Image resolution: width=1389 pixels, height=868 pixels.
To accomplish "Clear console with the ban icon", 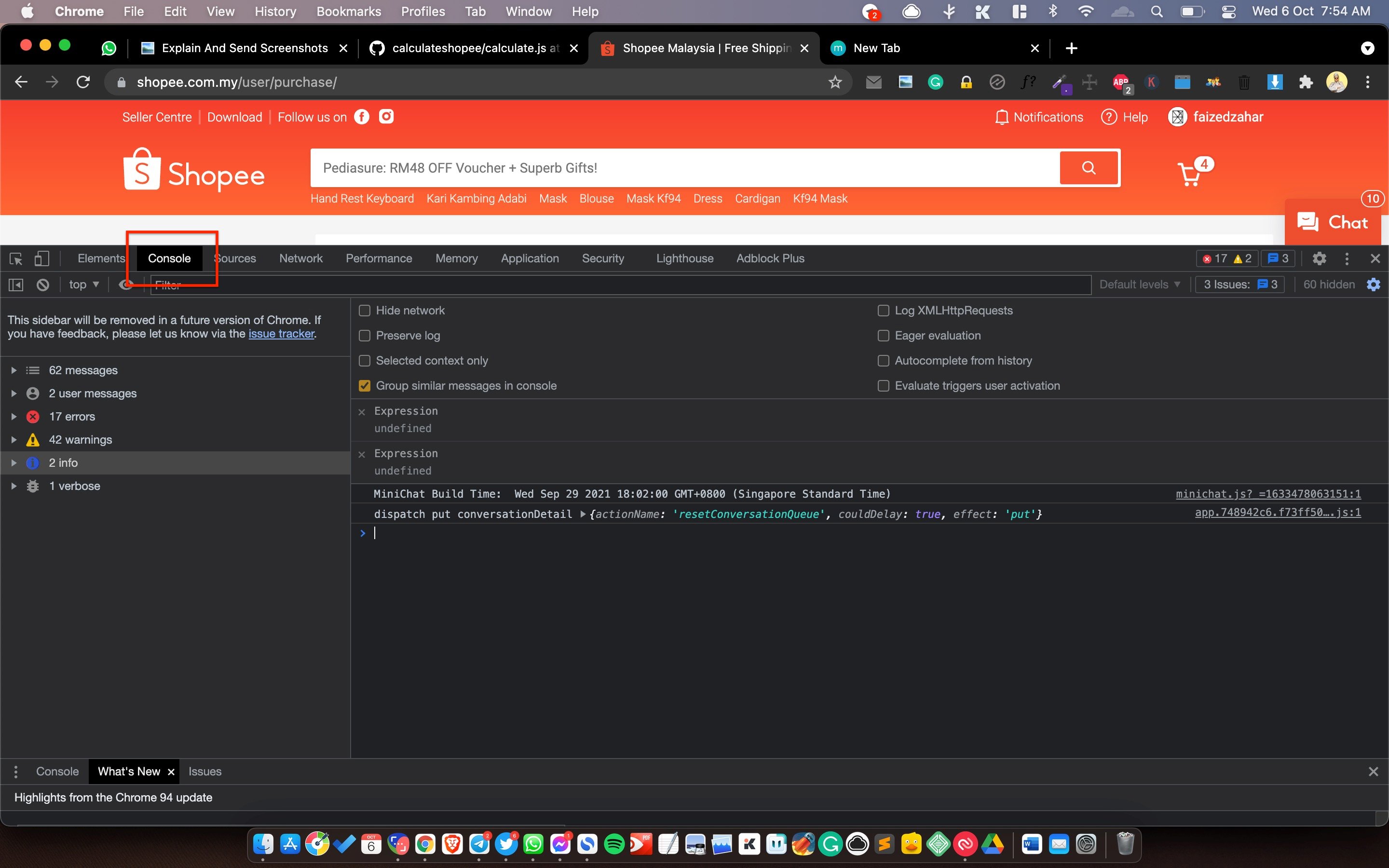I will click(43, 285).
